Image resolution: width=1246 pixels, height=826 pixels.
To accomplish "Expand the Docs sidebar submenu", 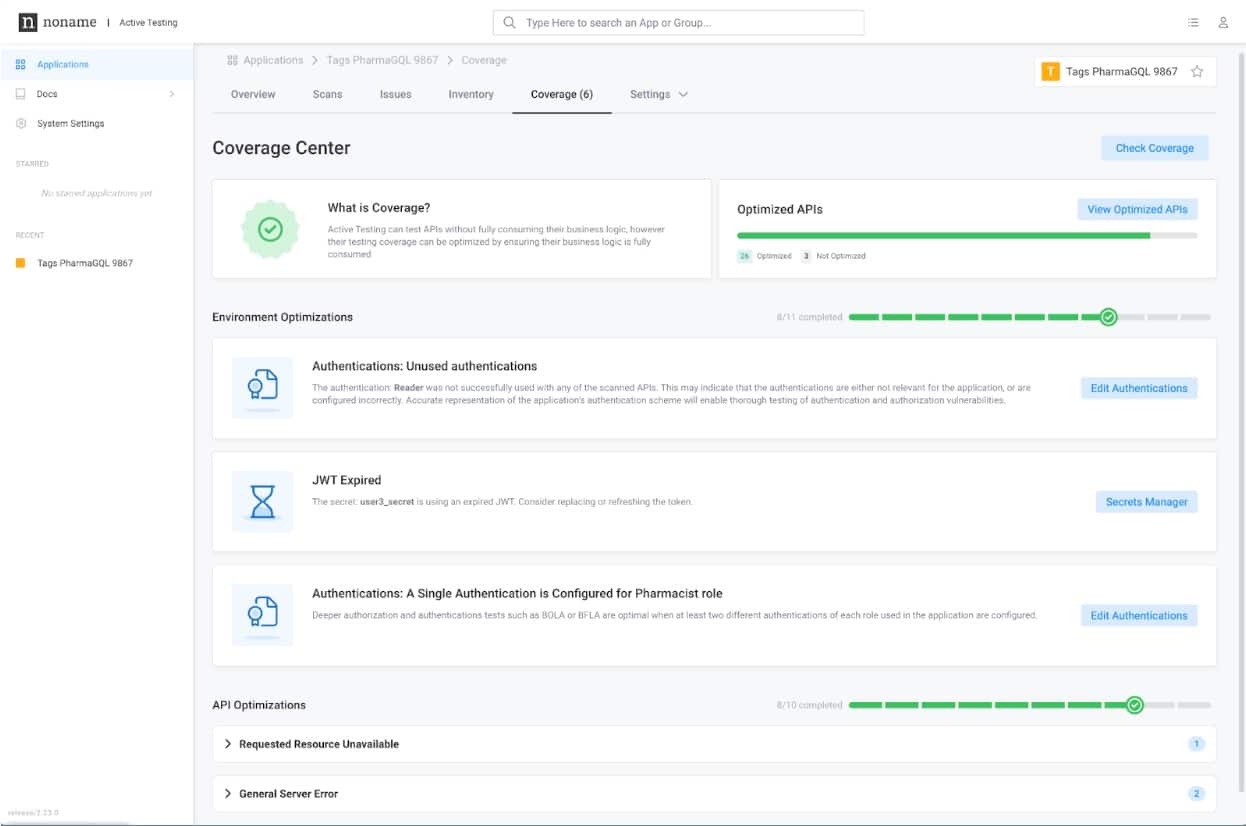I will (x=172, y=94).
